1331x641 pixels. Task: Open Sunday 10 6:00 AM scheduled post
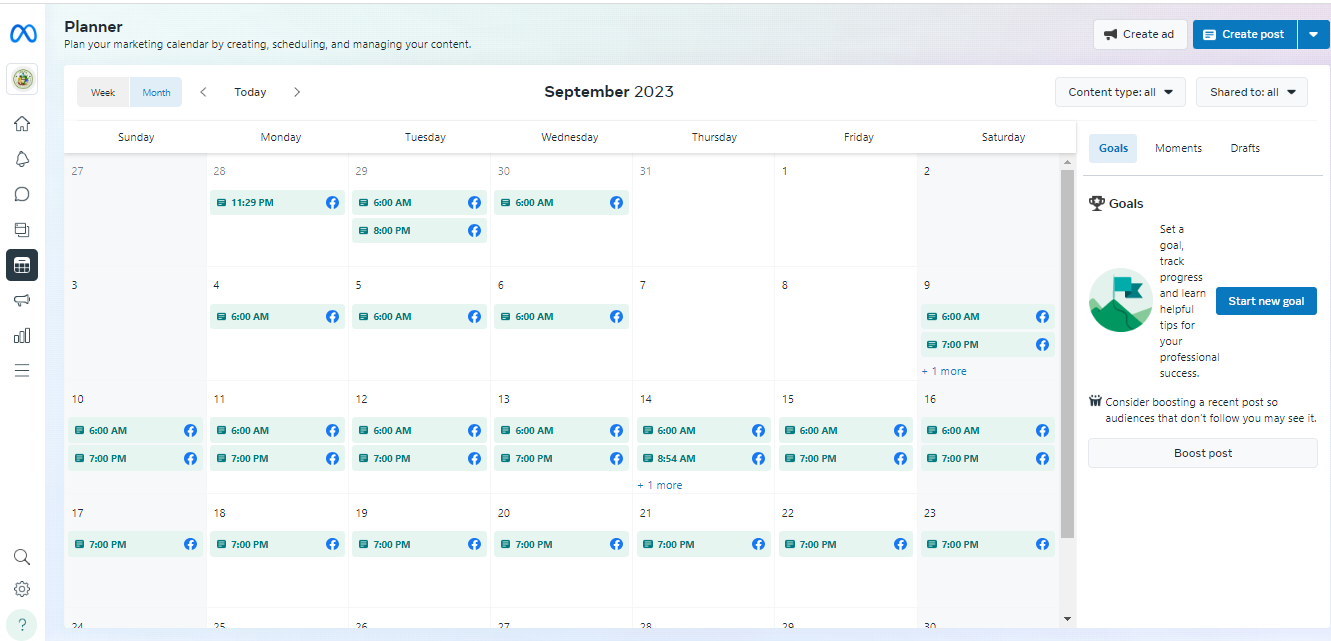135,430
